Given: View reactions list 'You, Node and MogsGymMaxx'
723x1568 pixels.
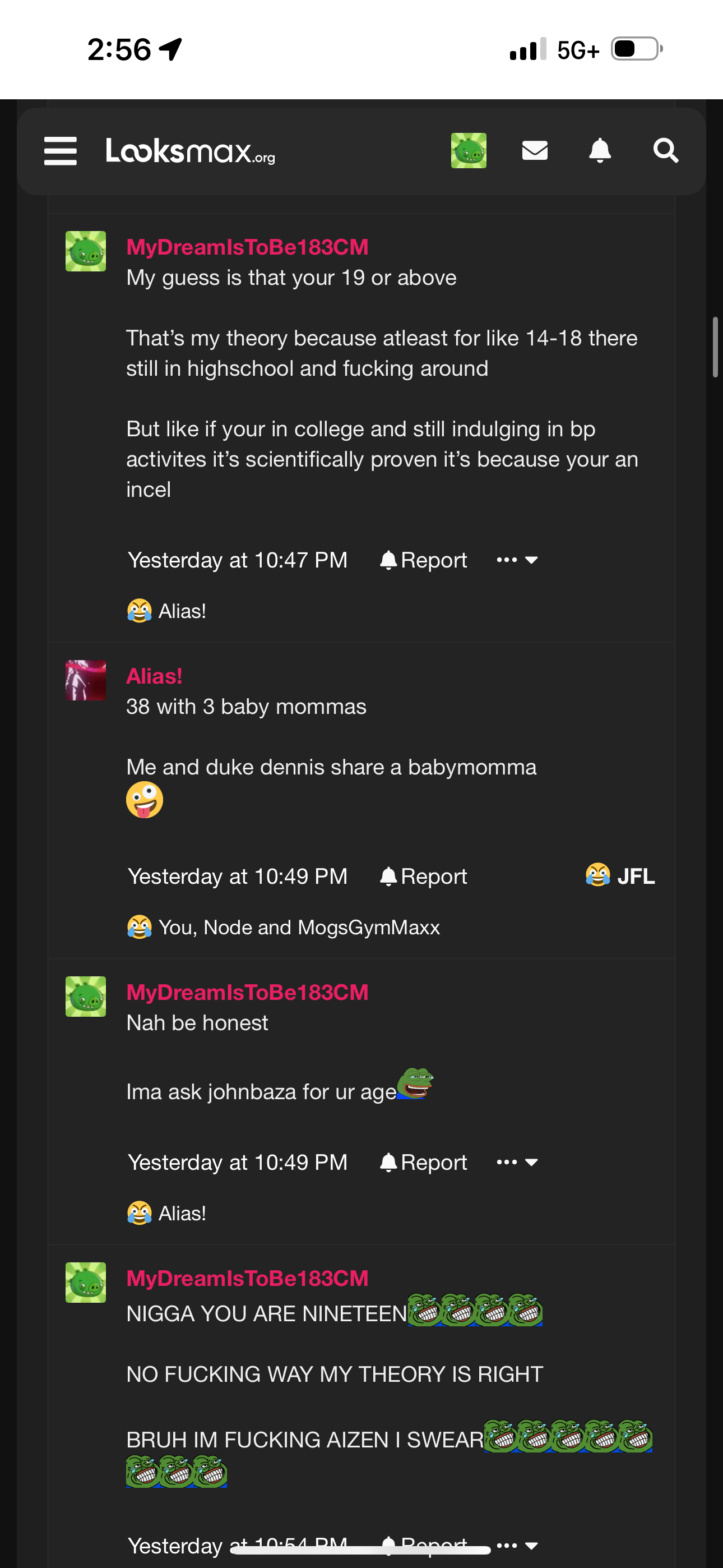Looking at the screenshot, I should coord(298,928).
